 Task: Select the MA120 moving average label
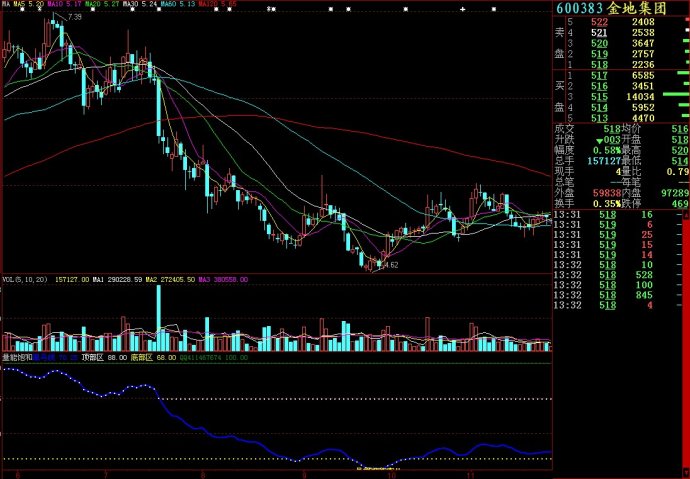click(218, 4)
